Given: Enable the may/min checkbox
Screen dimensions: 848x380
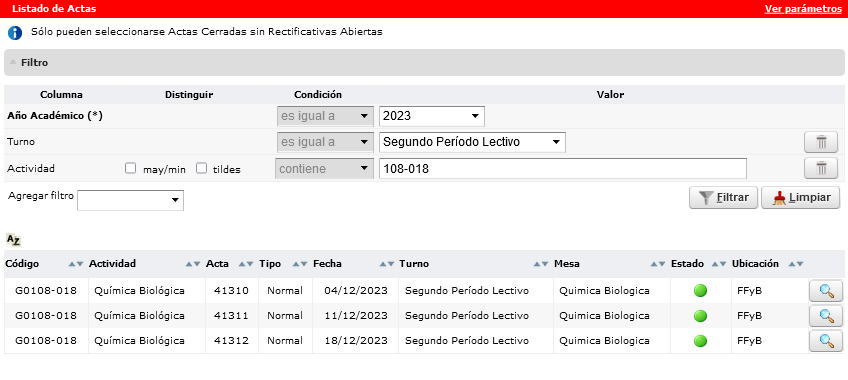Looking at the screenshot, I should tap(130, 169).
